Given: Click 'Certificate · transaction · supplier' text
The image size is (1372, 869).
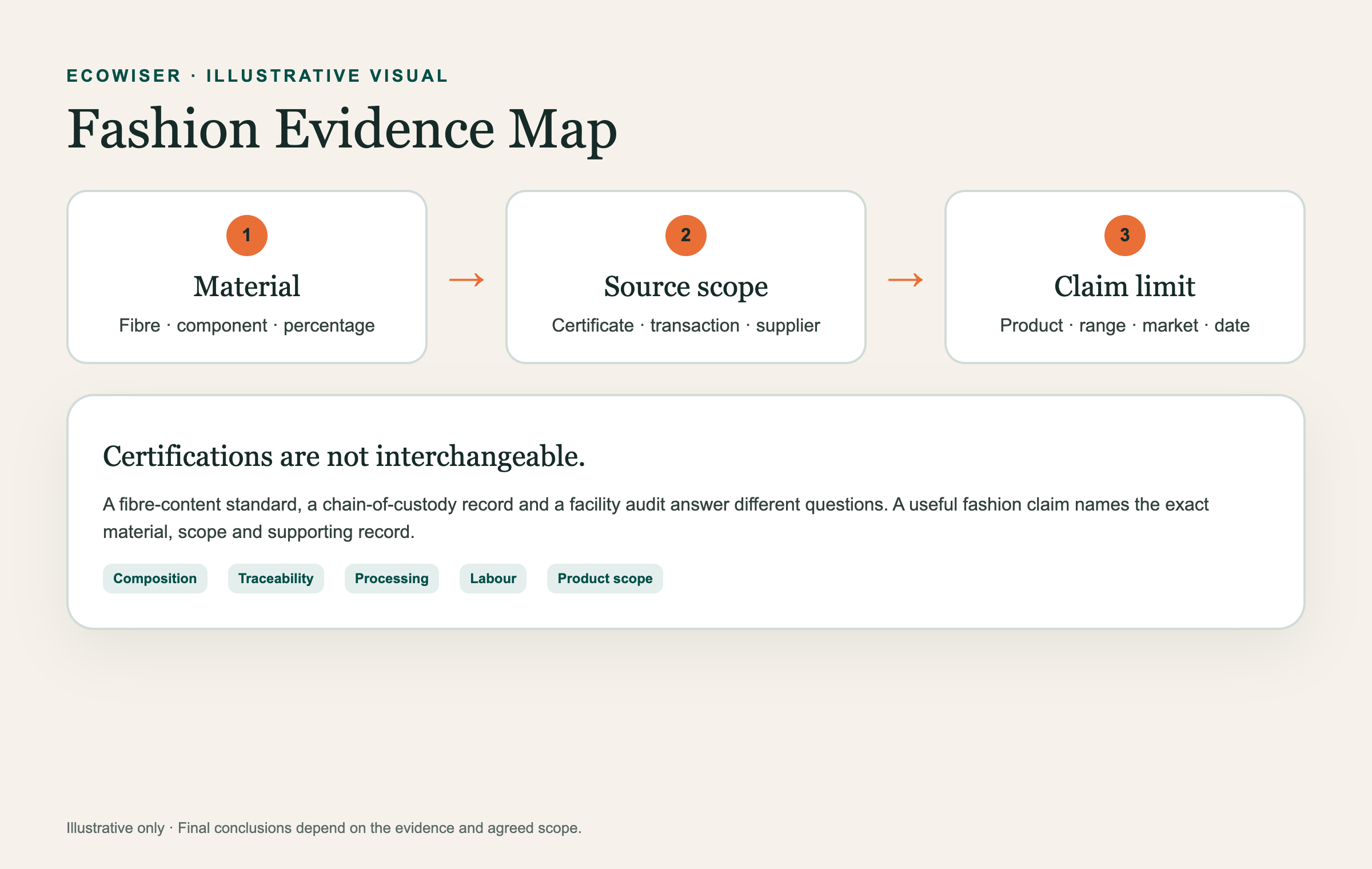Looking at the screenshot, I should (x=686, y=325).
